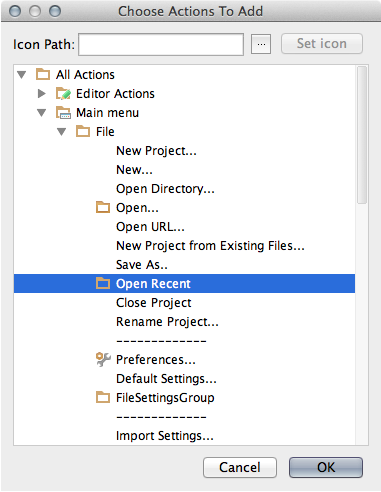Viewport: 381px width, 492px height.
Task: Select Import Settings... in the list
Action: [165, 436]
